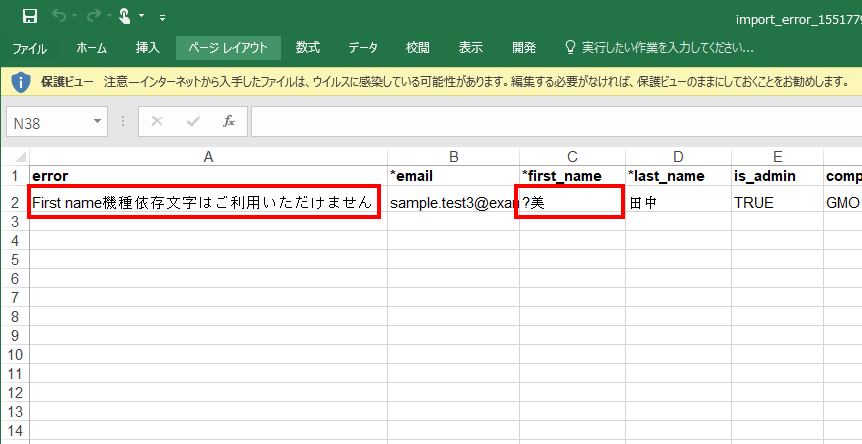Select column C header
Viewport: 862px width, 444px height.
(572, 156)
